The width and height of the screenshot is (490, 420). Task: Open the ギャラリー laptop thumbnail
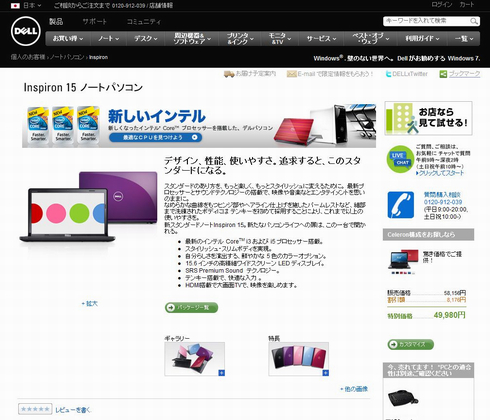click(195, 359)
